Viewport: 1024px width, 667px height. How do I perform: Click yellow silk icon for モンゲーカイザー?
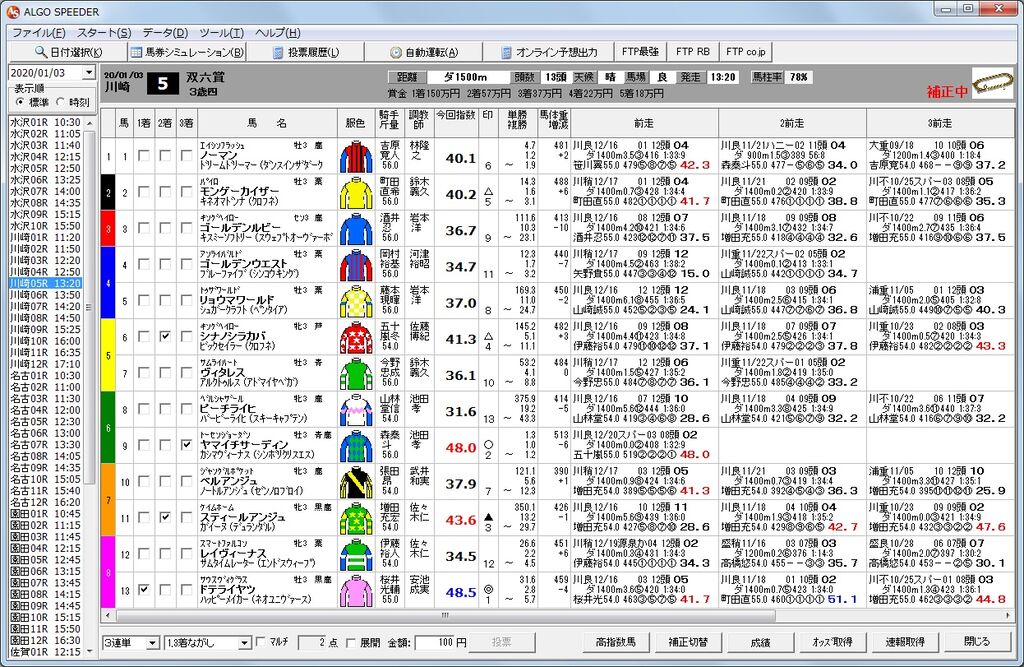356,193
